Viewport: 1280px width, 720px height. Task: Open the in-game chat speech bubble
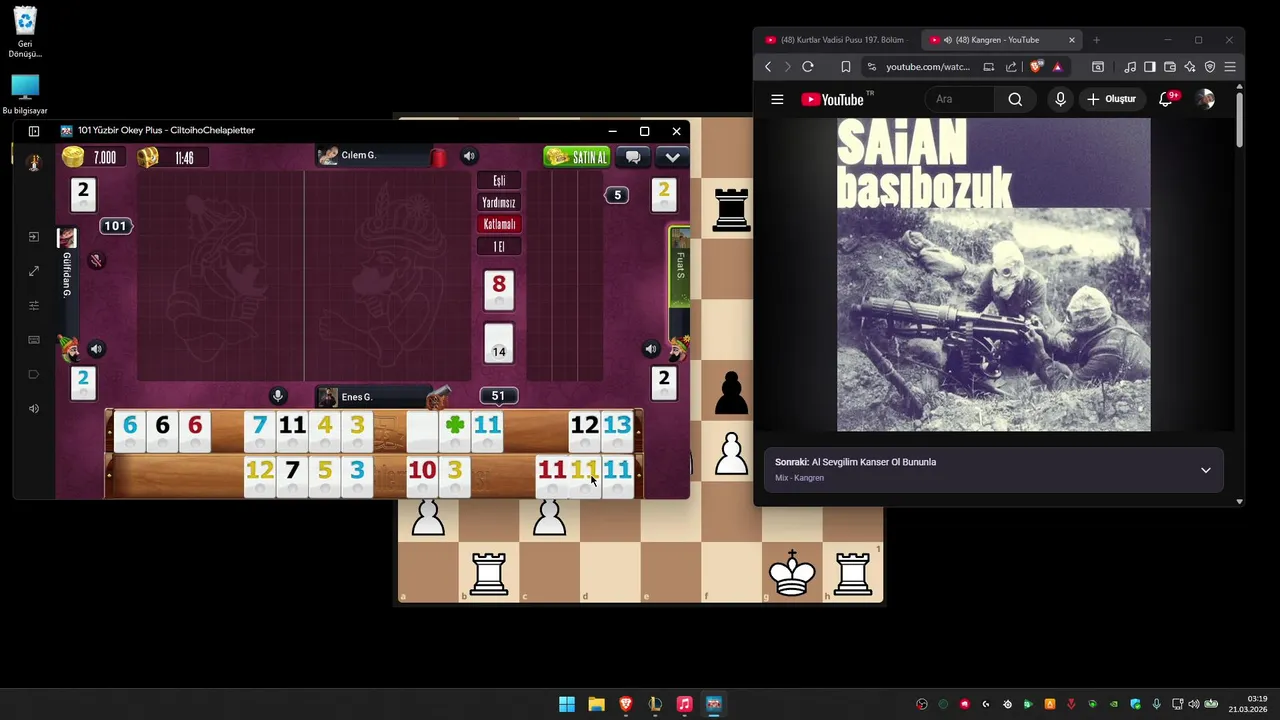click(x=633, y=157)
